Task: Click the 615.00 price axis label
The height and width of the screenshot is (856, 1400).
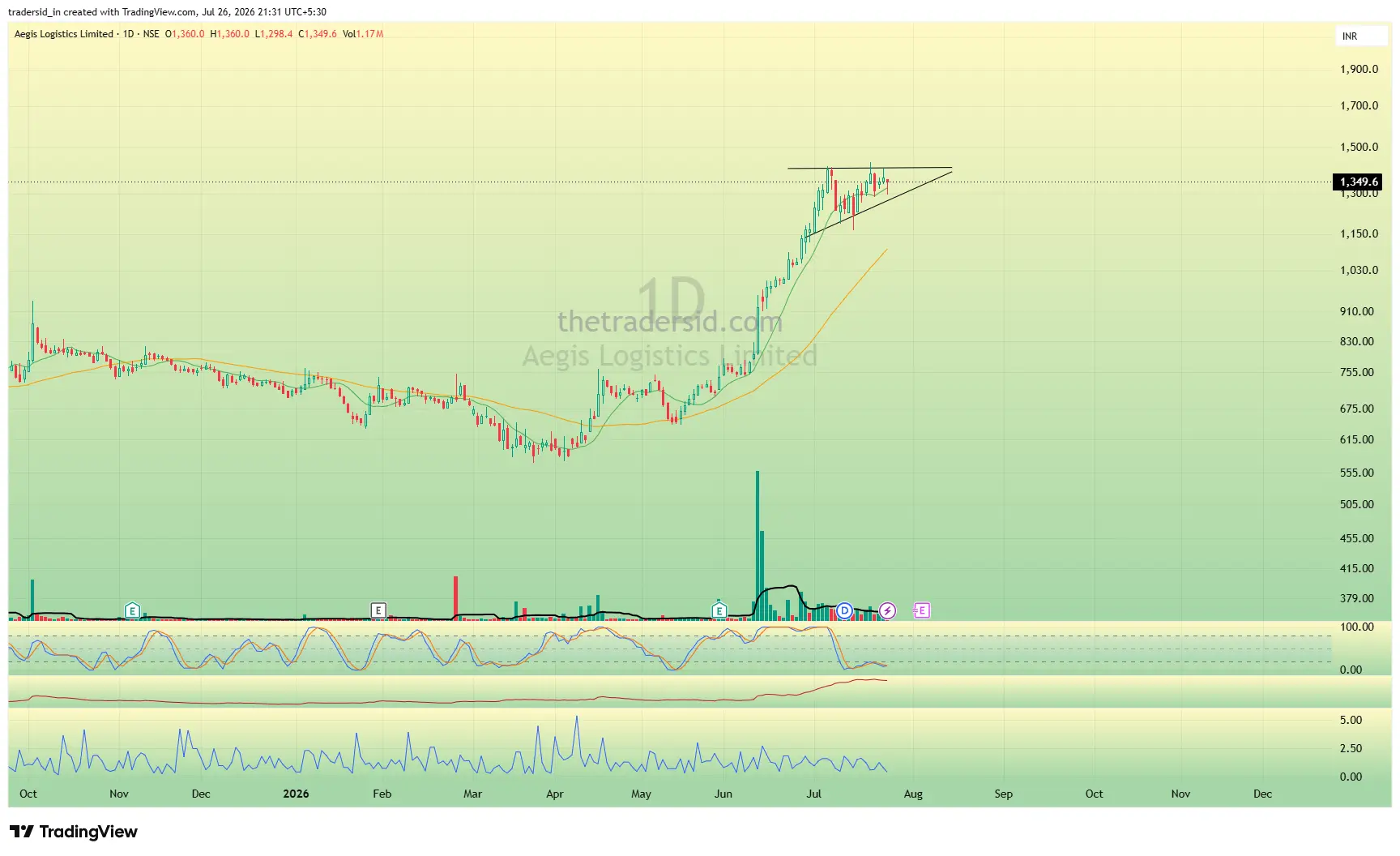Action: (1357, 439)
